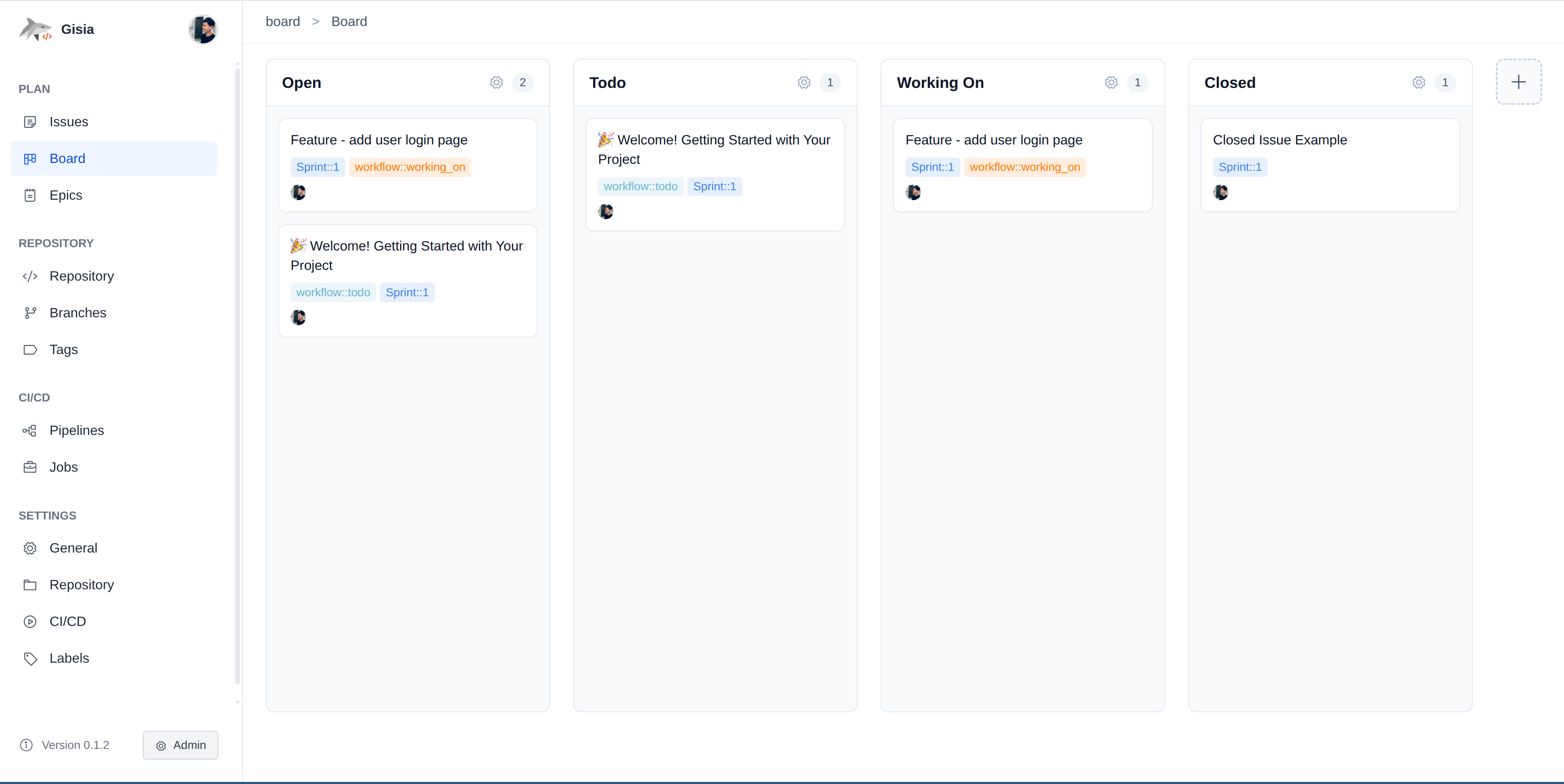This screenshot has width=1564, height=784.
Task: Click the Closed column gear icon
Action: [1418, 83]
